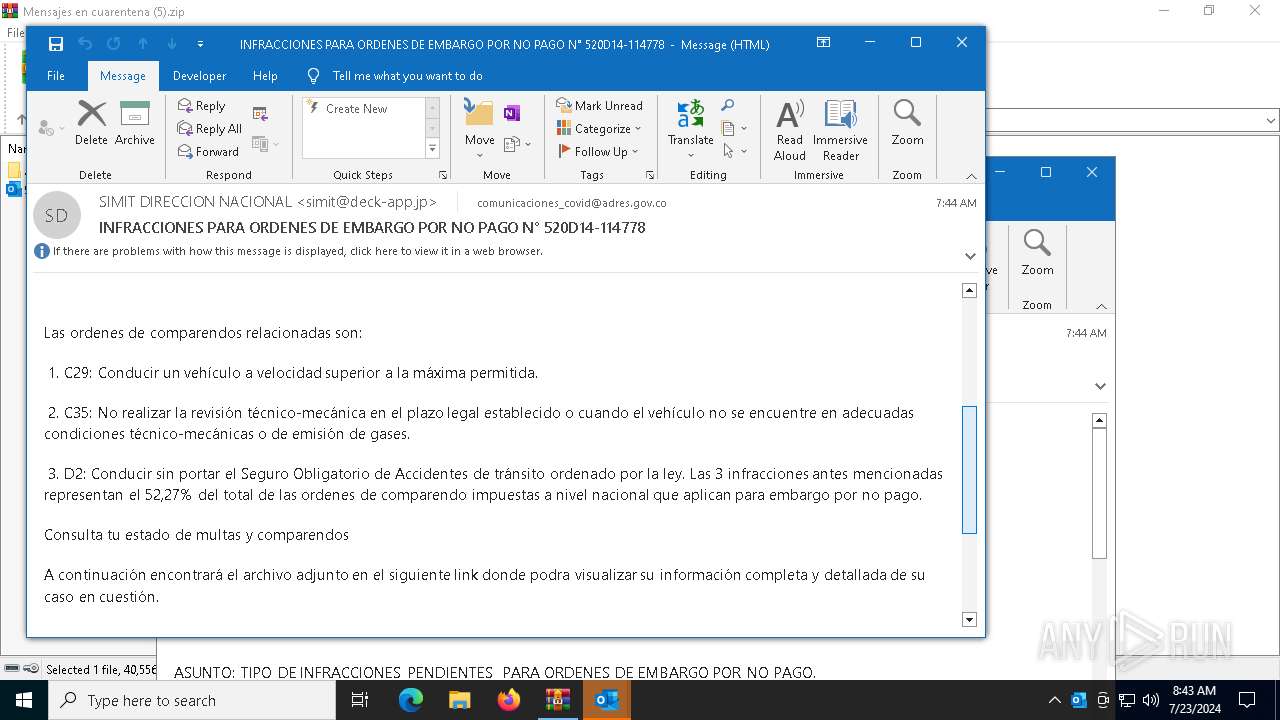Image resolution: width=1280 pixels, height=720 pixels.
Task: Start Read Aloud
Action: 789,129
